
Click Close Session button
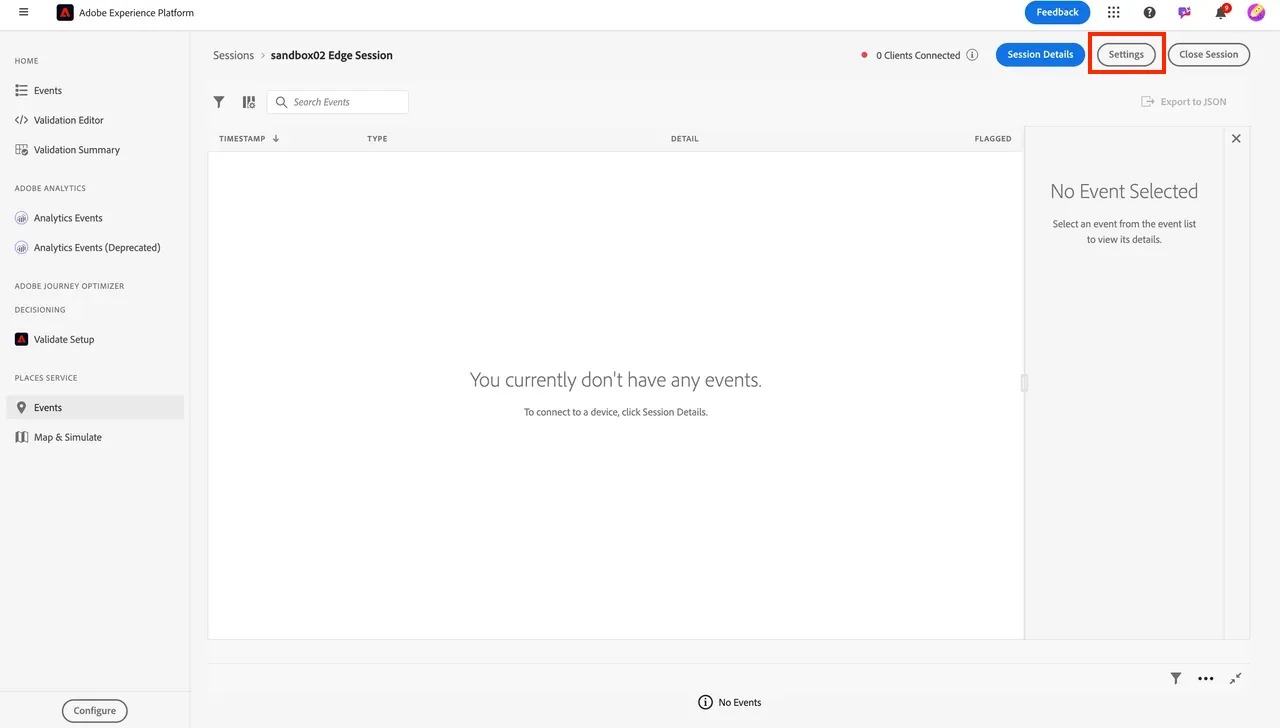(1209, 55)
